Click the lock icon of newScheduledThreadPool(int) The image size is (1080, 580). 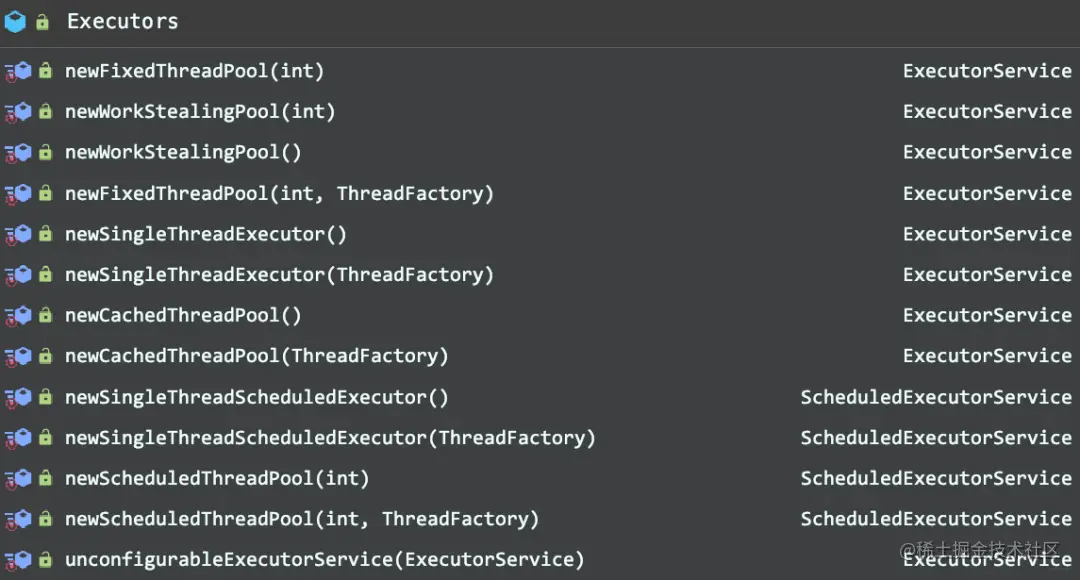coord(45,478)
